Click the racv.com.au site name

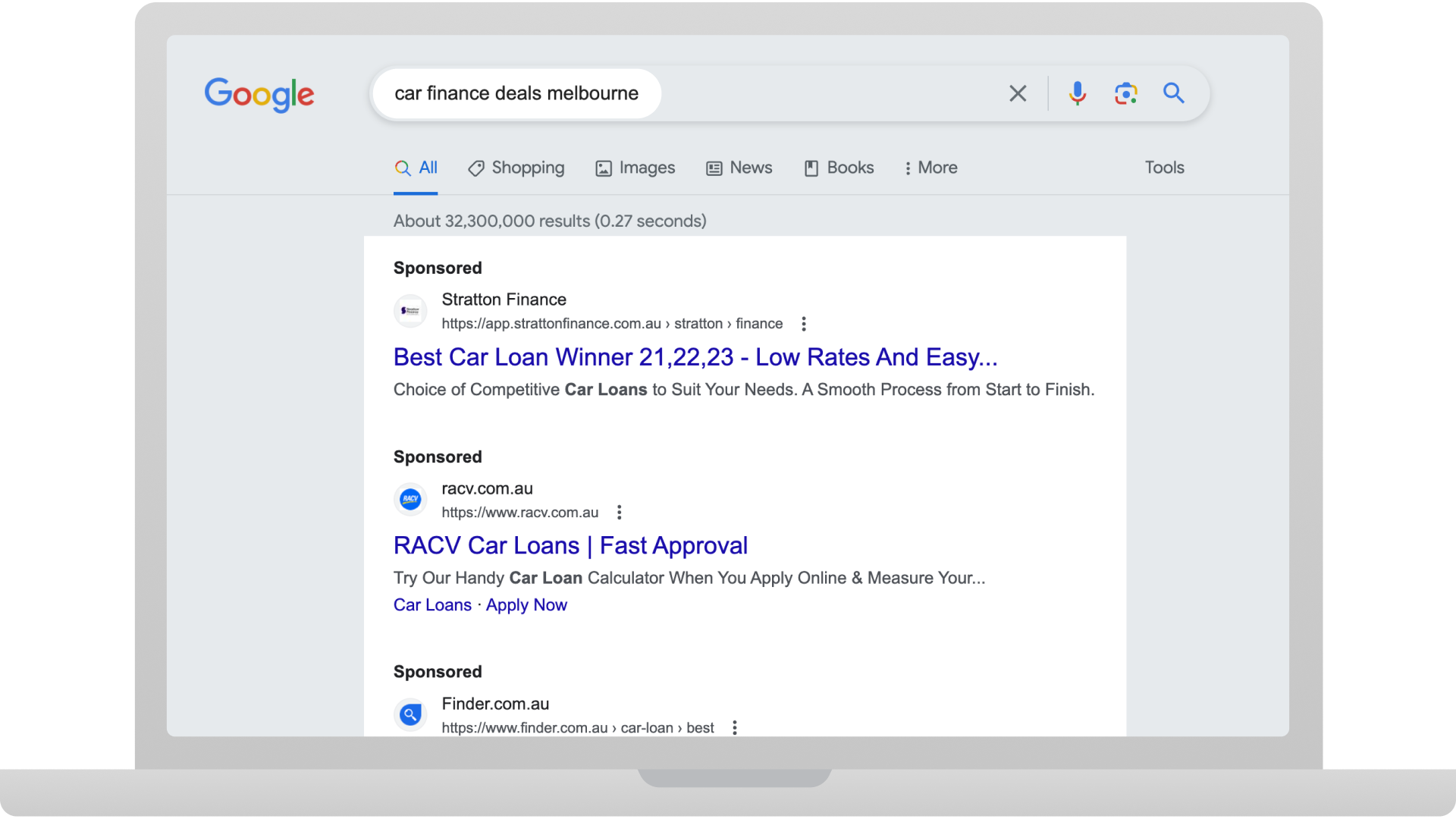click(x=487, y=488)
